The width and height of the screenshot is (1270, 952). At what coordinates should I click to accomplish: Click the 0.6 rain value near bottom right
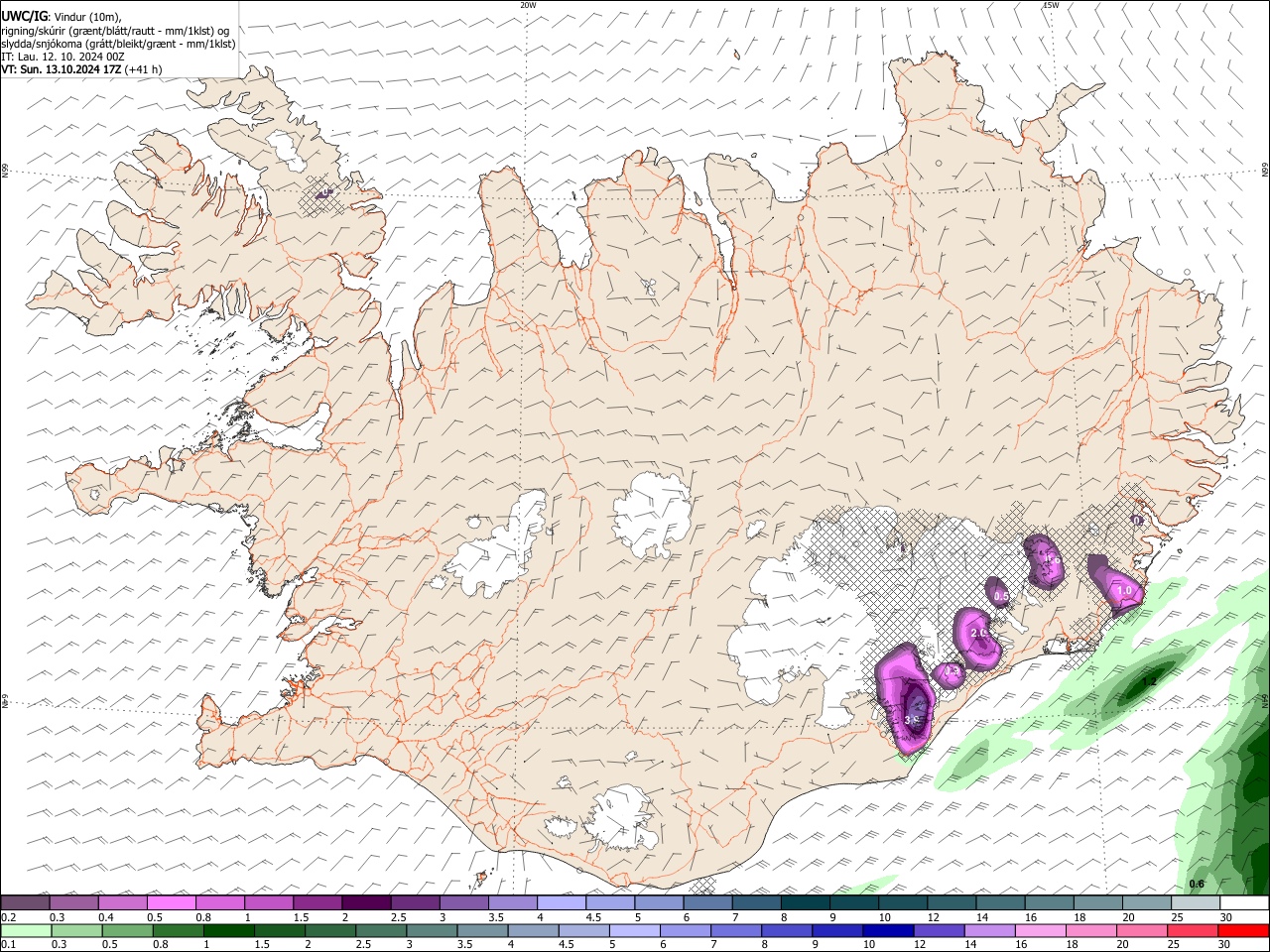point(1197,885)
